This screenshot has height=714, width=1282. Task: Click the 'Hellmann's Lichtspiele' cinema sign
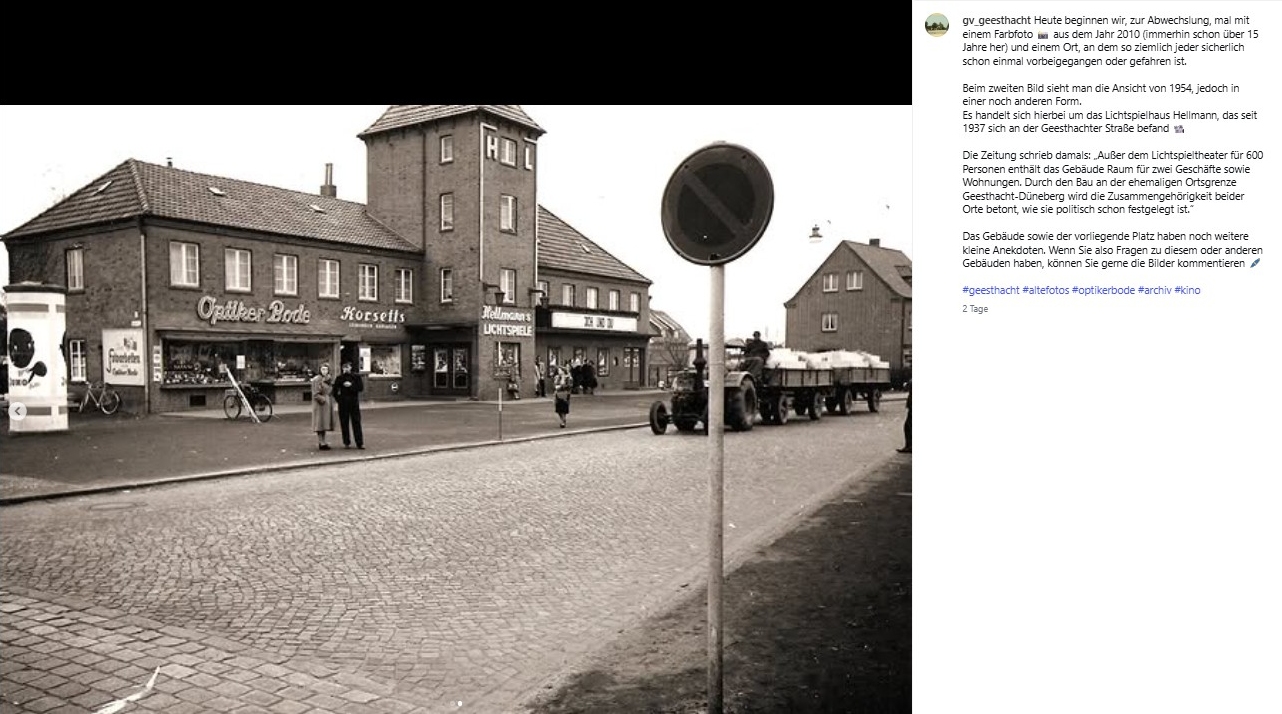coord(507,321)
